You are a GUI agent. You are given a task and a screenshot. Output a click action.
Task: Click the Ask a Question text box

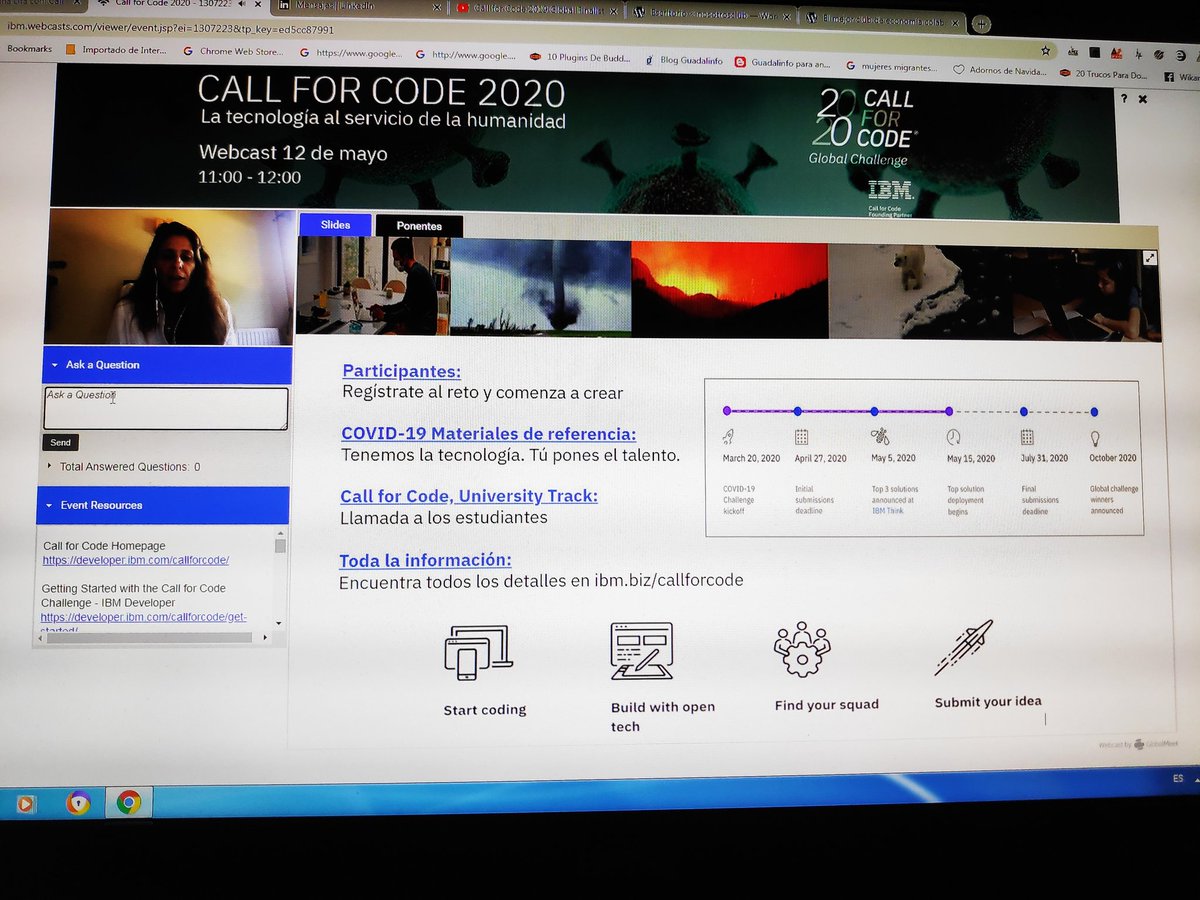pyautogui.click(x=165, y=409)
